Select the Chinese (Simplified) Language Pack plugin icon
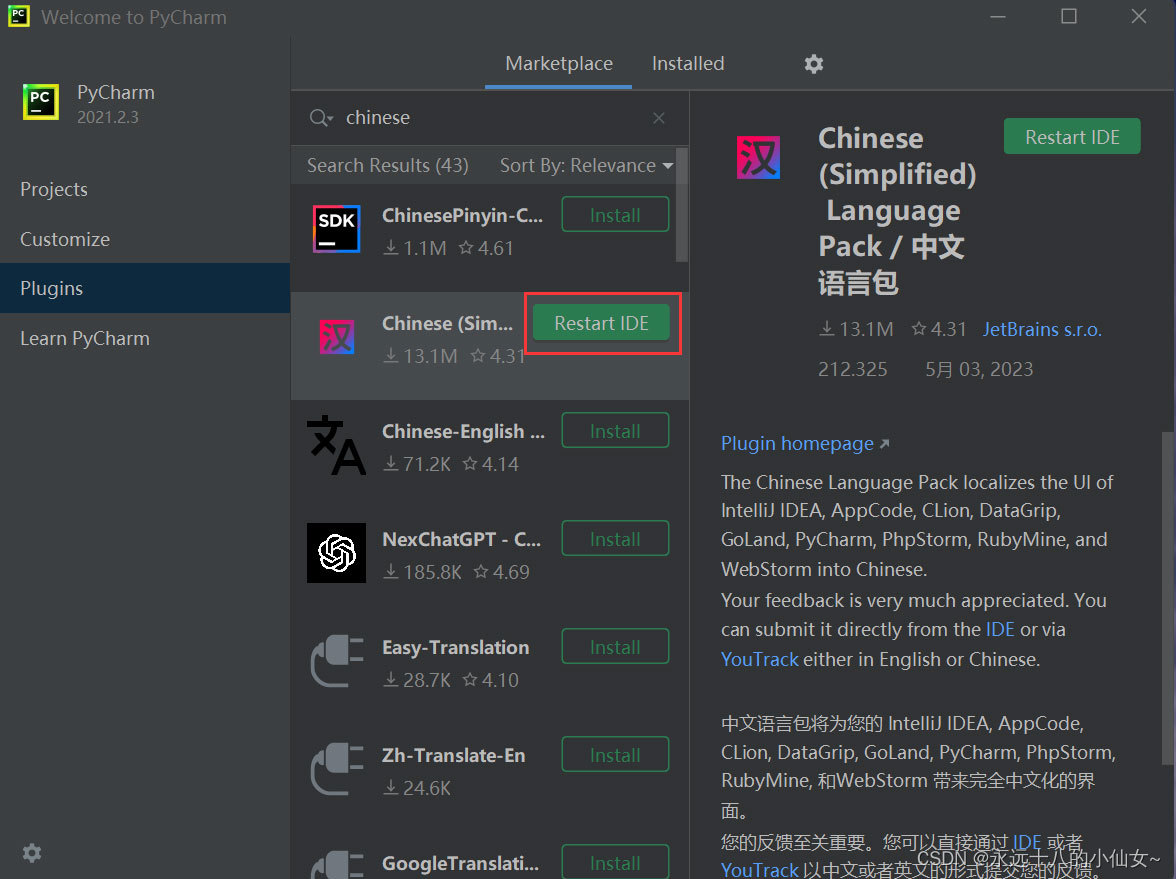The width and height of the screenshot is (1176, 879). point(336,336)
